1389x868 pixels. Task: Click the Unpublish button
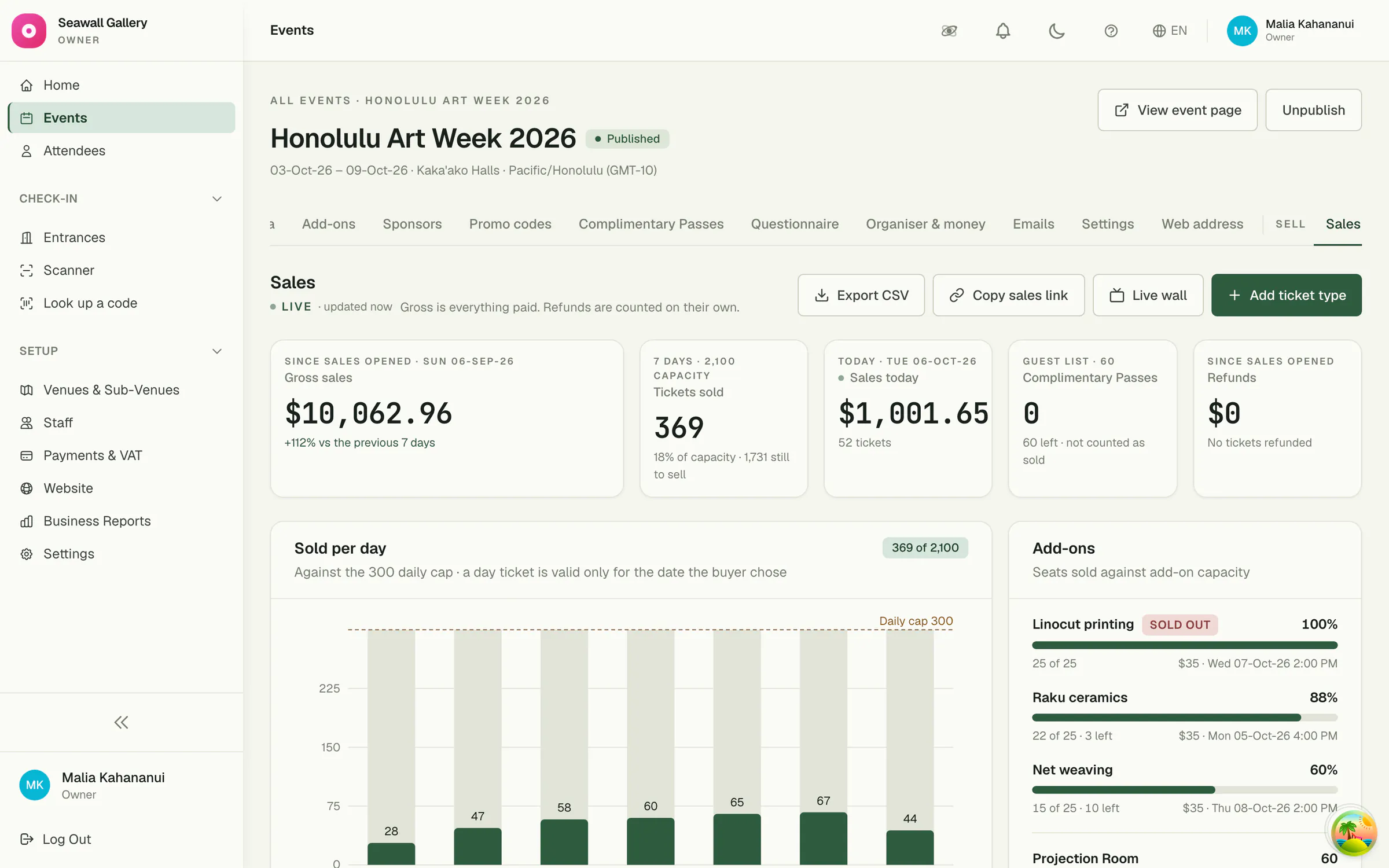(x=1313, y=110)
